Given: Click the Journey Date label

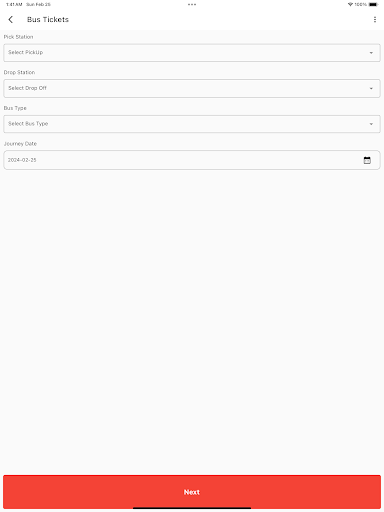Looking at the screenshot, I should point(20,144).
